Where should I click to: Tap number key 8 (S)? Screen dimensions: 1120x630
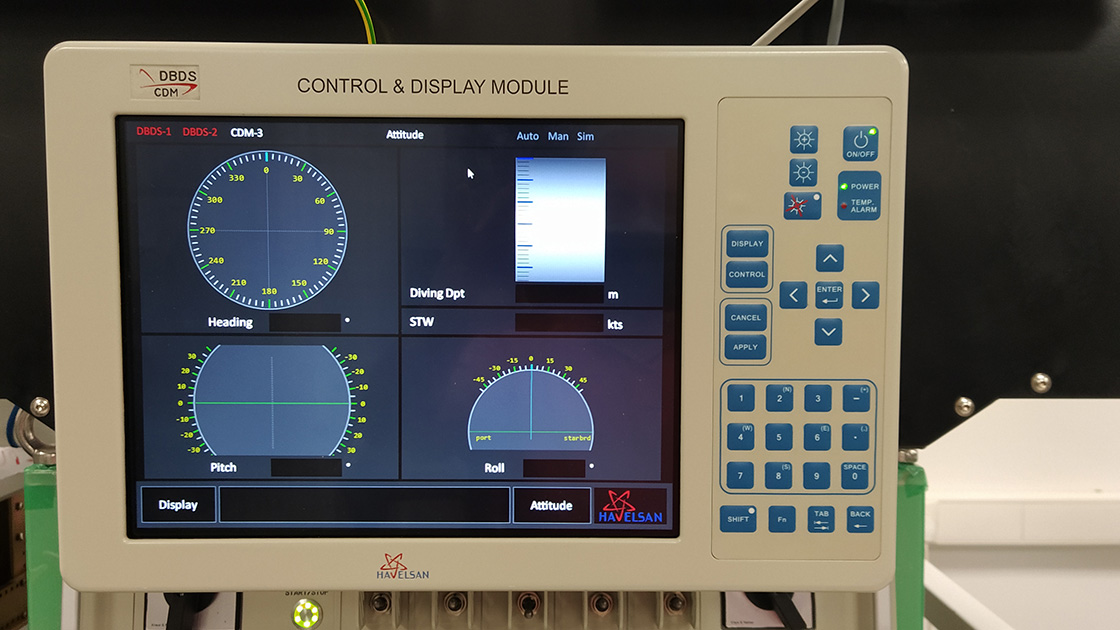pyautogui.click(x=778, y=475)
